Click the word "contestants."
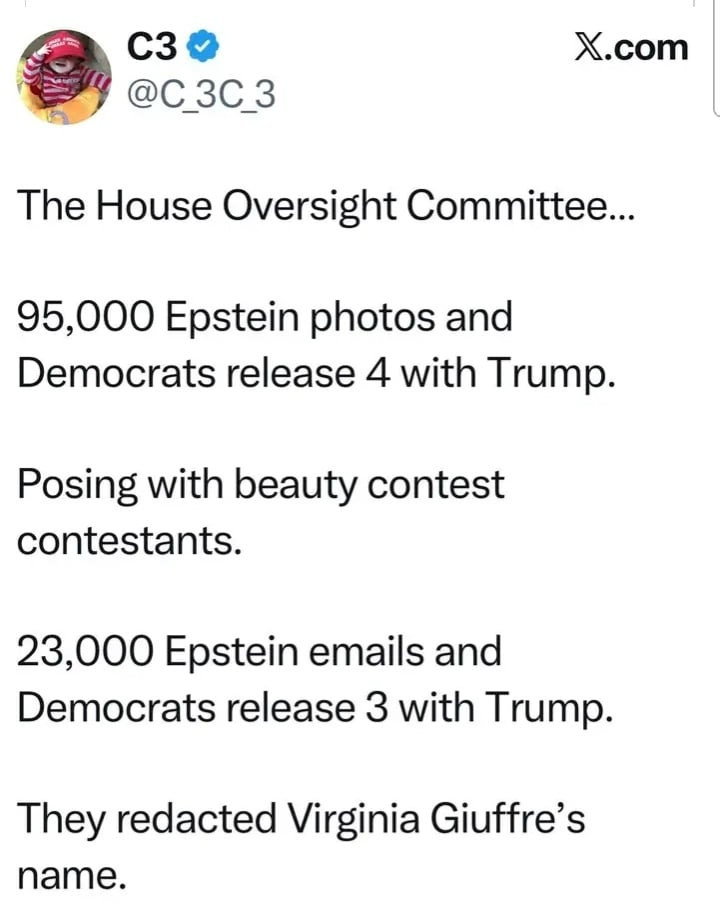Image resolution: width=720 pixels, height=907 pixels. pyautogui.click(x=129, y=541)
